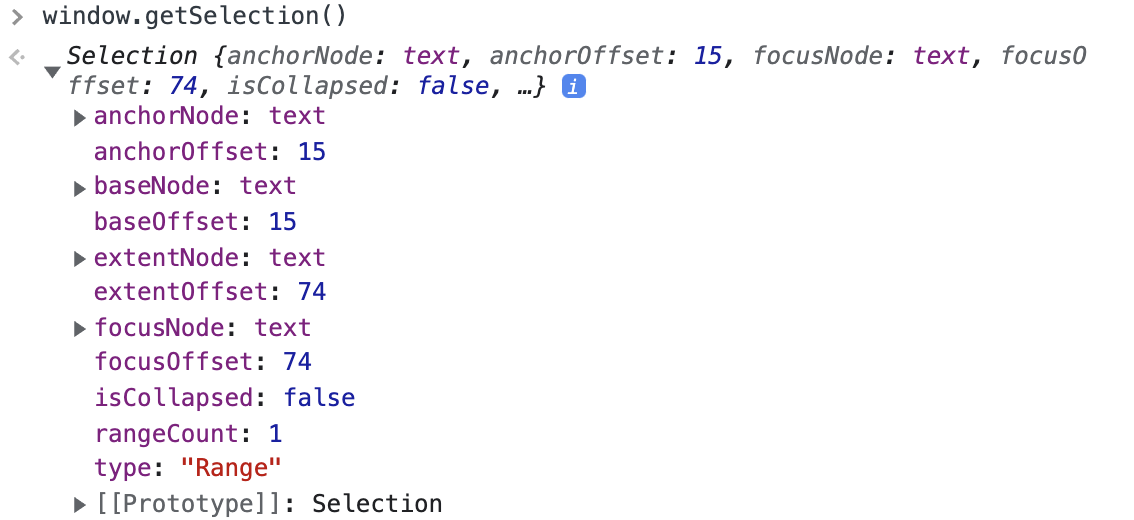Click the blue info icon after isCollapsed
The height and width of the screenshot is (520, 1134).
[574, 88]
